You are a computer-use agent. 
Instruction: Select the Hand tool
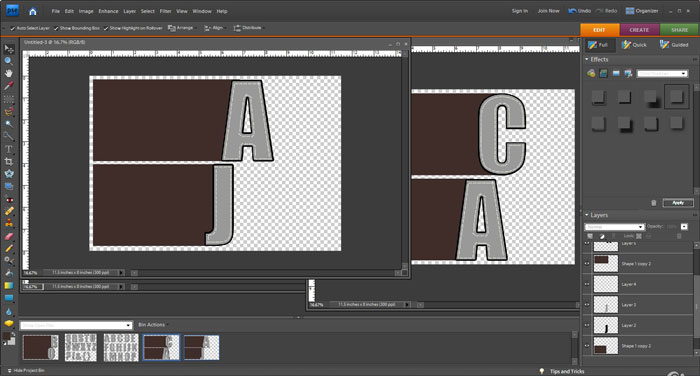[8, 73]
